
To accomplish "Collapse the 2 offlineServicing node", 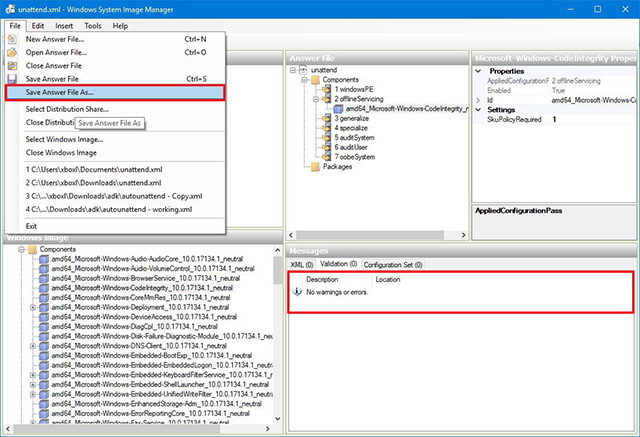I will pos(316,99).
